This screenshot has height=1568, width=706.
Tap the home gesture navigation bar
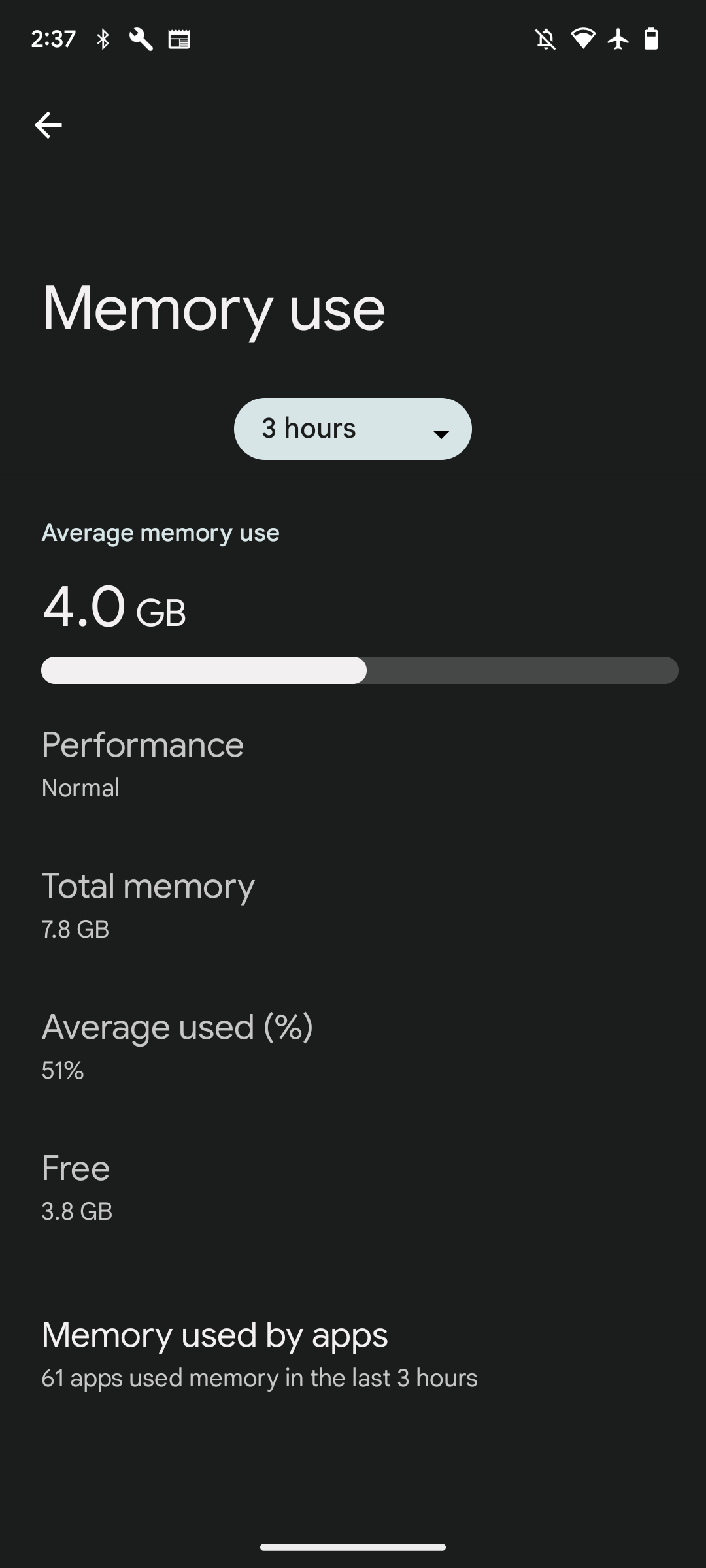tap(353, 1547)
